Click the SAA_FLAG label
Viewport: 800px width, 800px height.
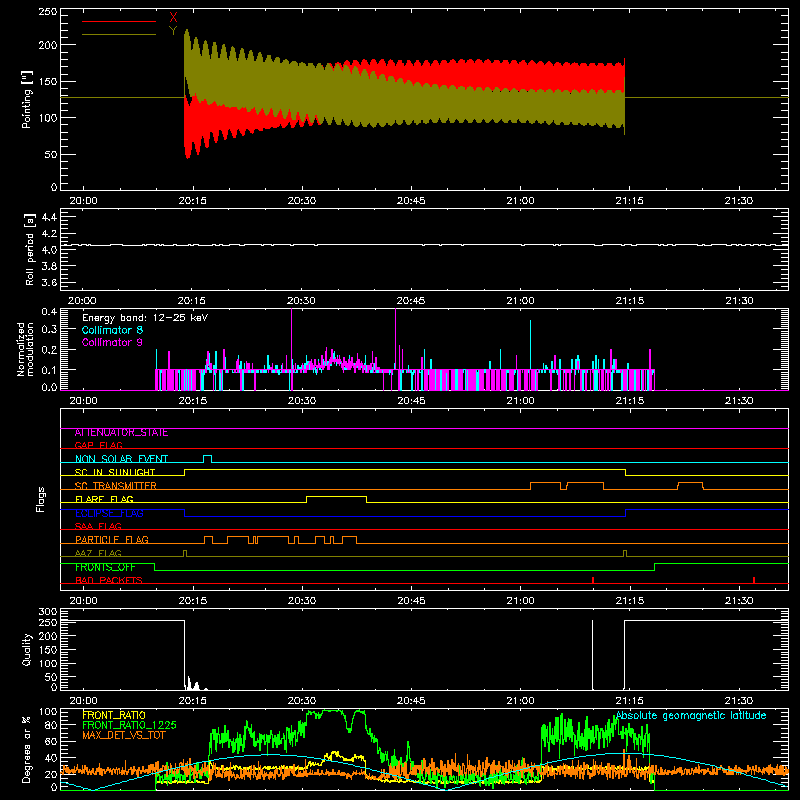pos(98,526)
